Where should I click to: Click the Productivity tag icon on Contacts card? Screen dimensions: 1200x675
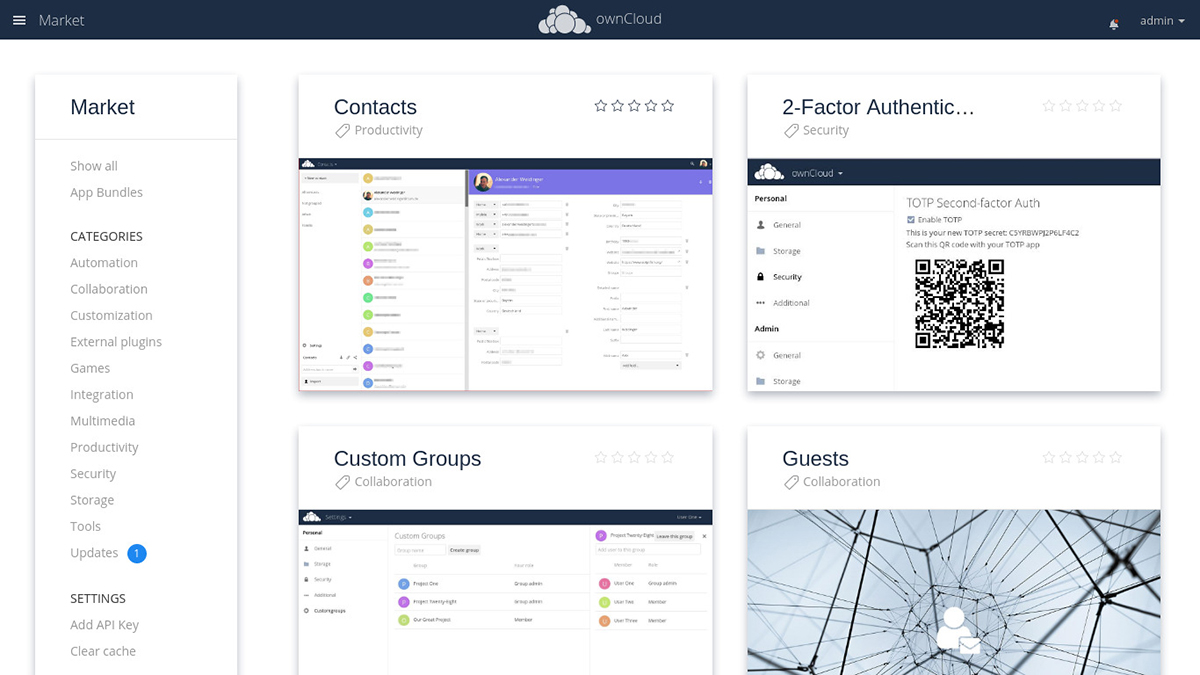(x=345, y=130)
